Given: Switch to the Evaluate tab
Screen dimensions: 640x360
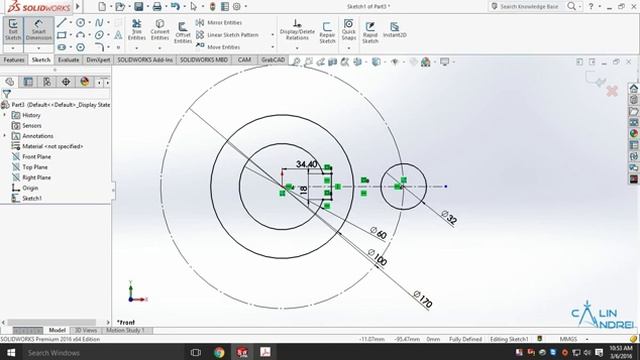Looking at the screenshot, I should tap(68, 60).
